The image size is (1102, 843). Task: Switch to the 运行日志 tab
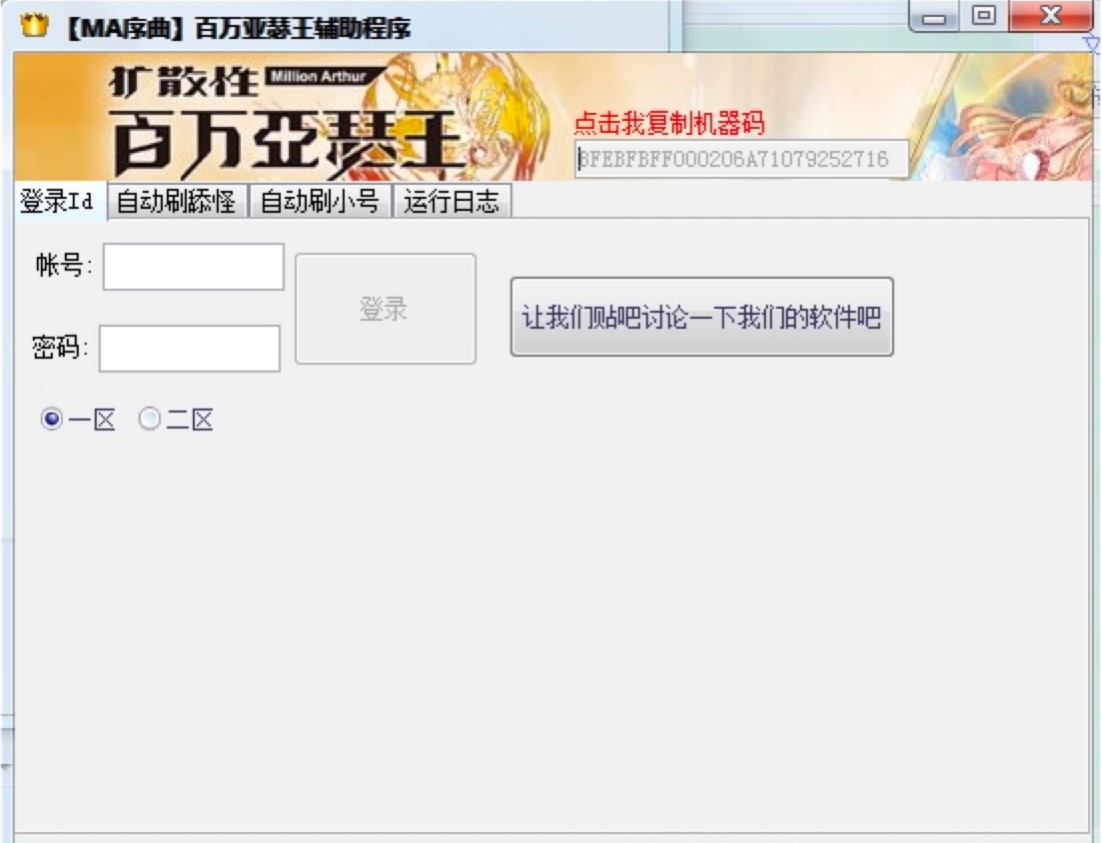coord(451,202)
